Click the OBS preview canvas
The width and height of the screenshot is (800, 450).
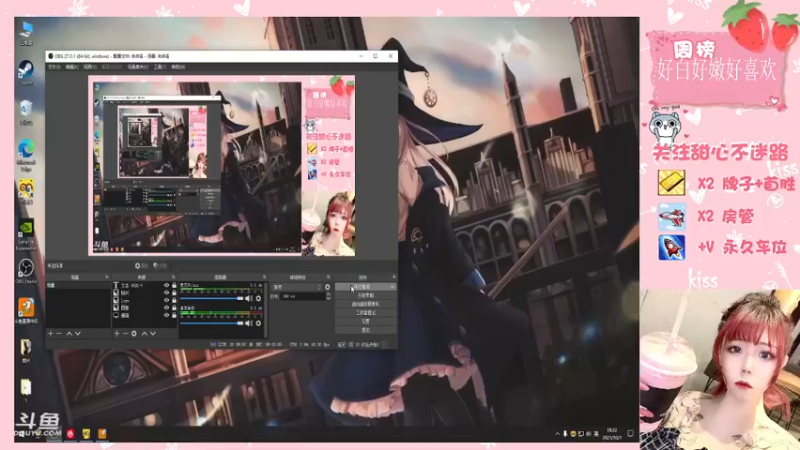coord(221,166)
